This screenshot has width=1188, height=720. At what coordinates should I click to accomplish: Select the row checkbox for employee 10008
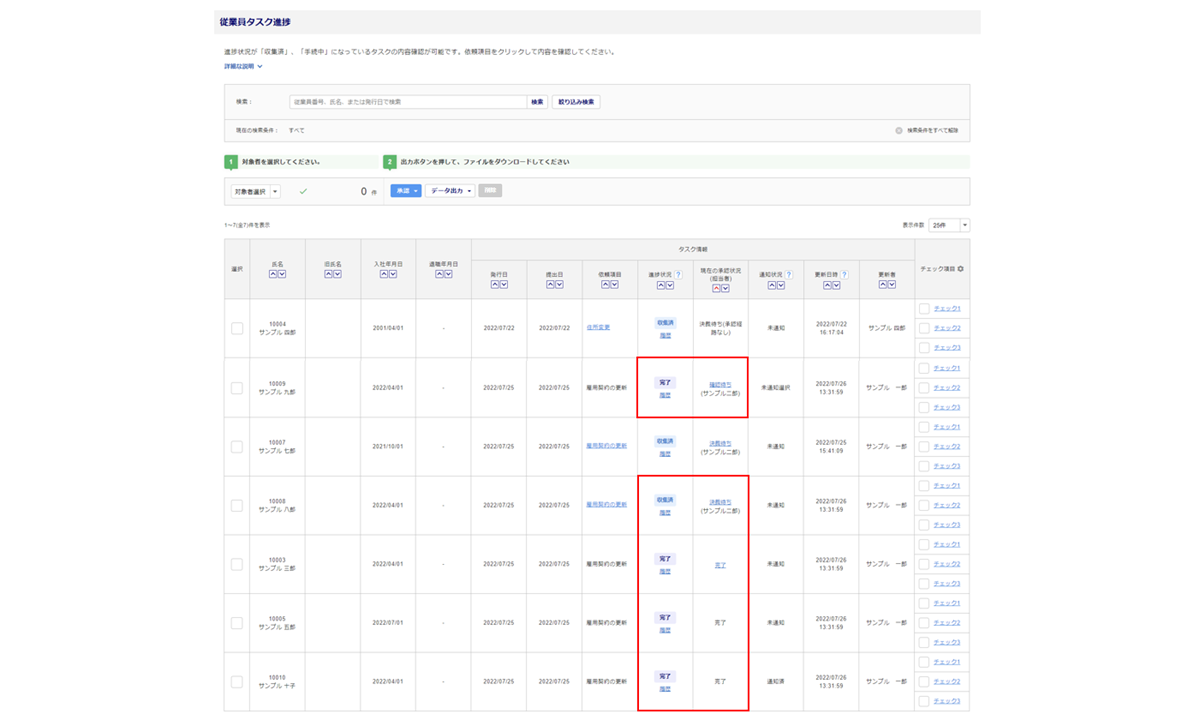point(237,506)
